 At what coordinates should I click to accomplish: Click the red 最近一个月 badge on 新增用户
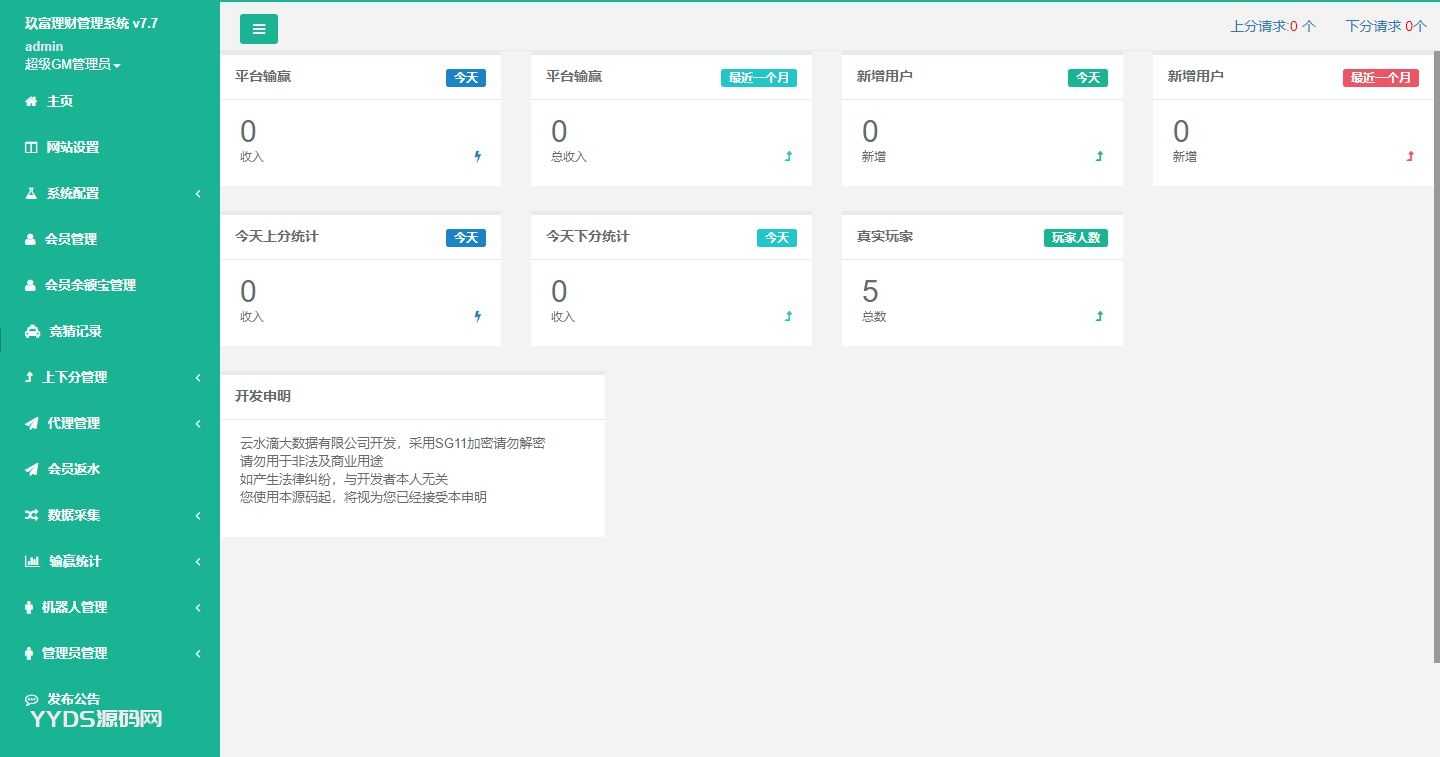click(1380, 77)
